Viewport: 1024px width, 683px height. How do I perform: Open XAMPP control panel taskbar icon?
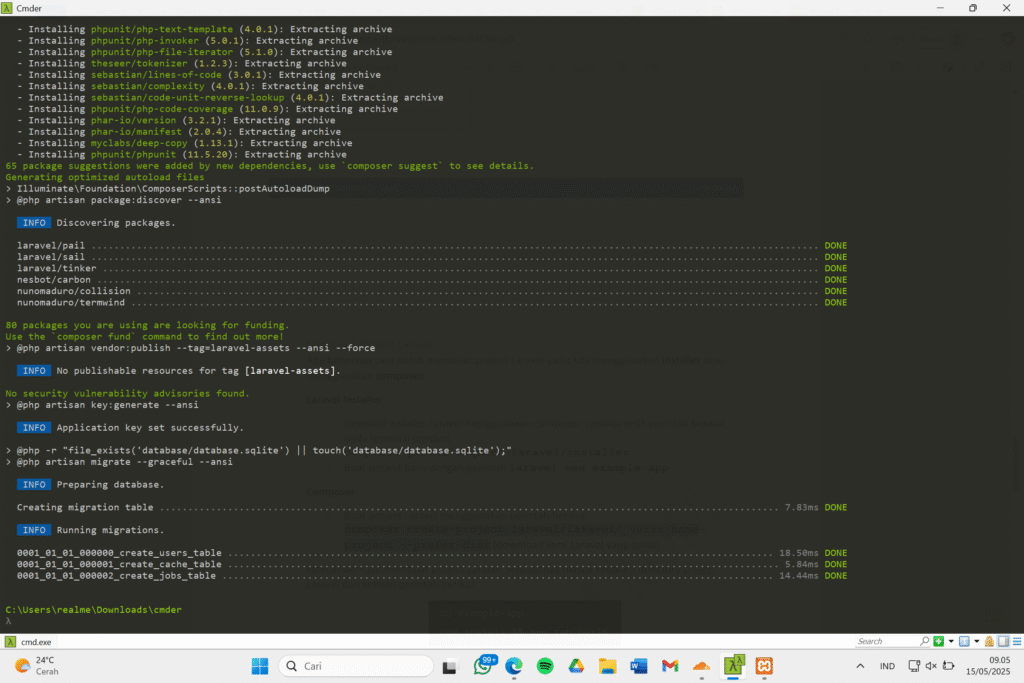pos(764,666)
